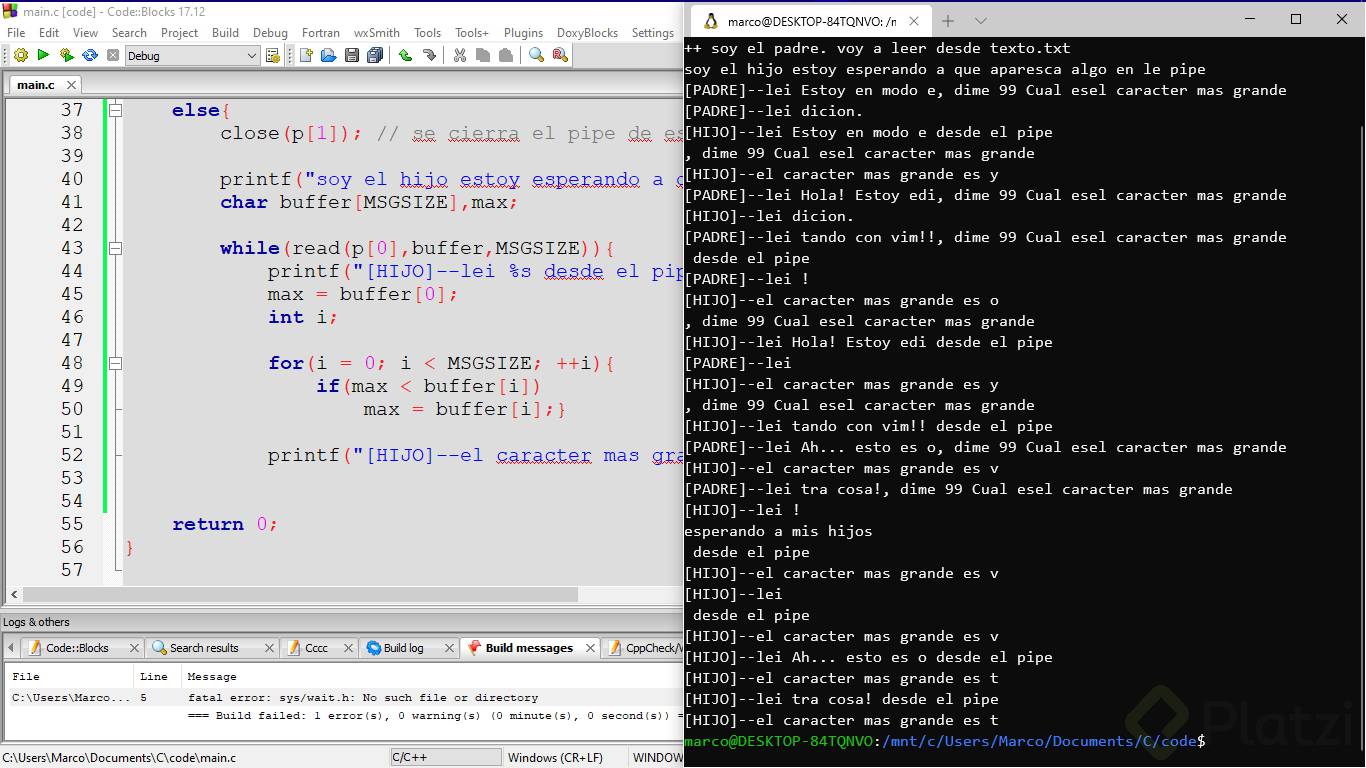
Task: Click the Build and run icon
Action: (x=66, y=56)
